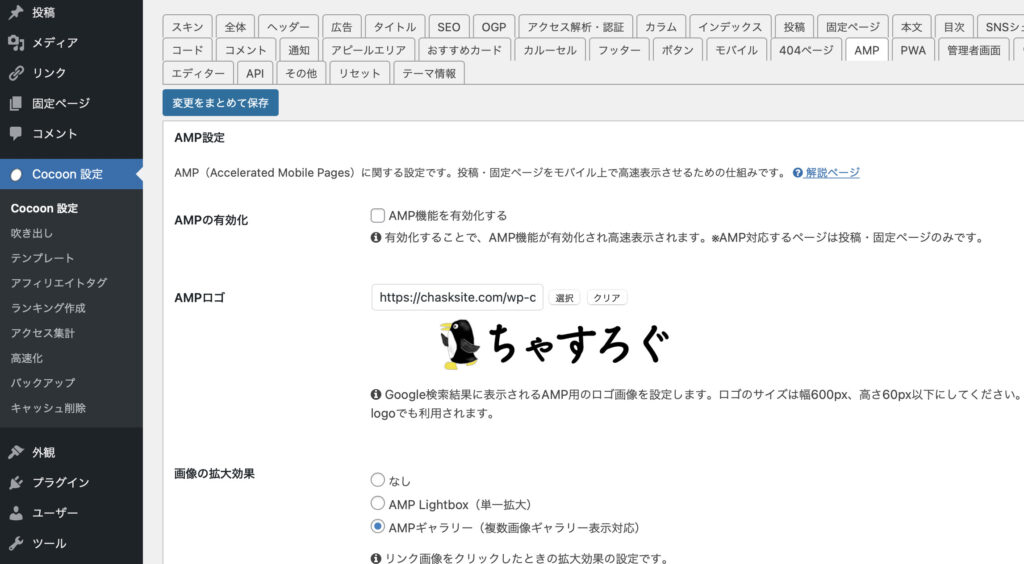Switch to the PWA tab
The image size is (1024, 564).
coord(913,50)
